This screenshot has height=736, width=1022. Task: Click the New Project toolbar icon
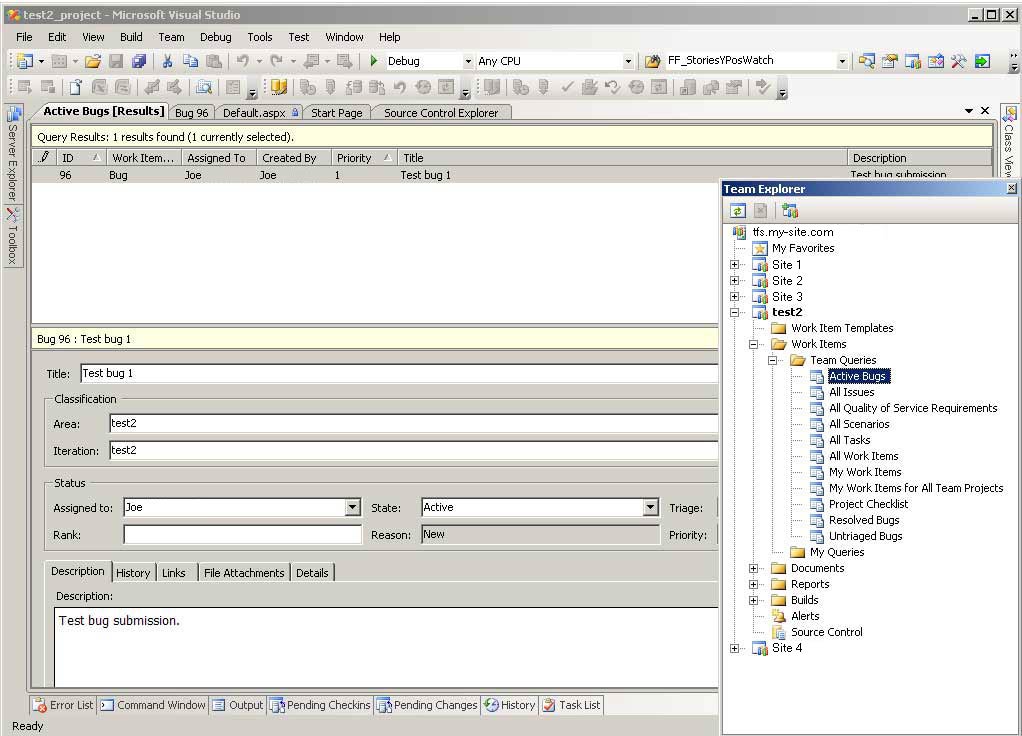(x=25, y=61)
